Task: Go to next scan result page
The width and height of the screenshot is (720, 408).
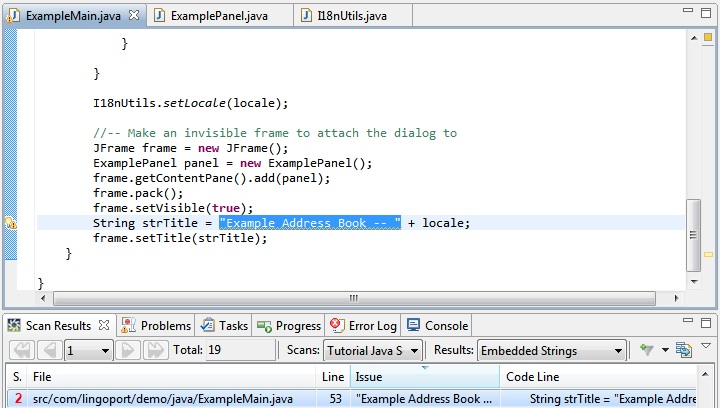Action: point(128,351)
